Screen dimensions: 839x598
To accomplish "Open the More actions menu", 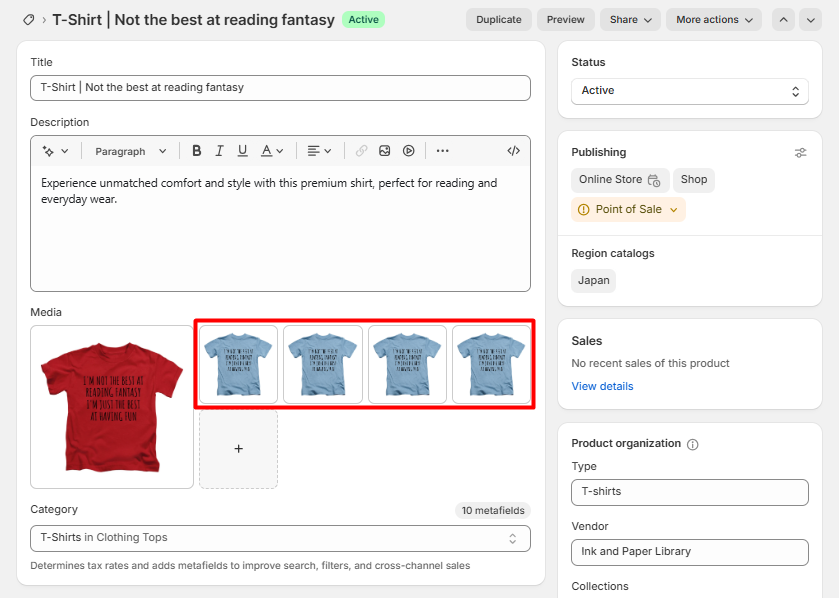I will 713,20.
